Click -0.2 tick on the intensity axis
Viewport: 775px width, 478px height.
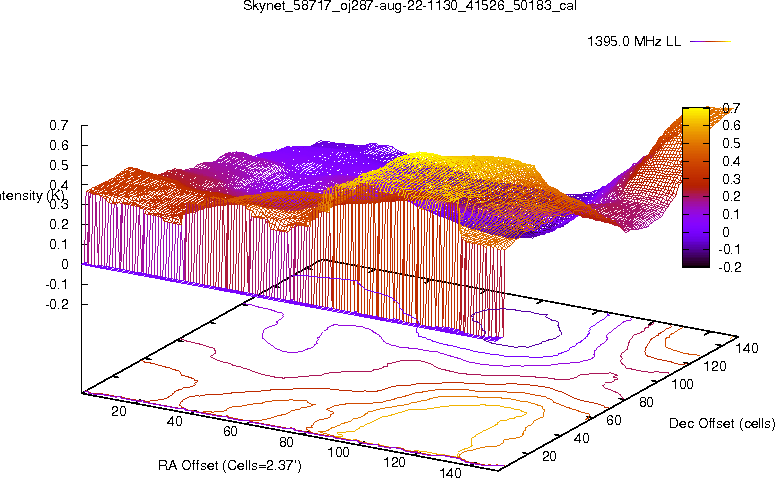tap(57, 304)
